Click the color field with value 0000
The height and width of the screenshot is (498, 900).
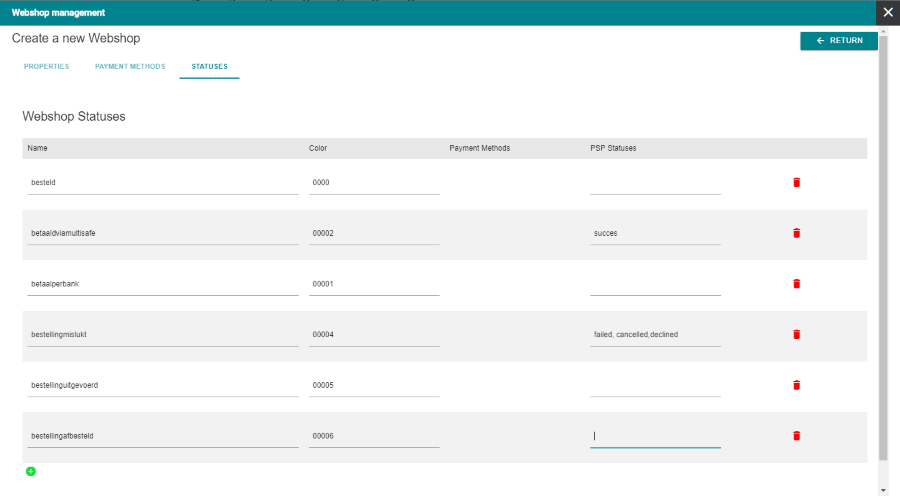point(374,183)
